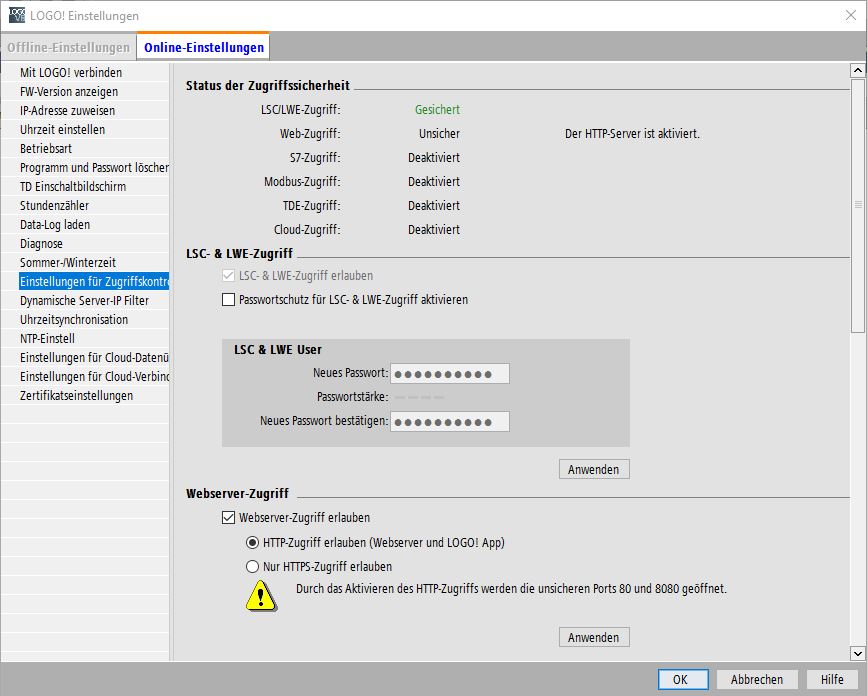Switch to Offline-Einstellungen tab
This screenshot has width=867, height=696.
click(x=68, y=47)
